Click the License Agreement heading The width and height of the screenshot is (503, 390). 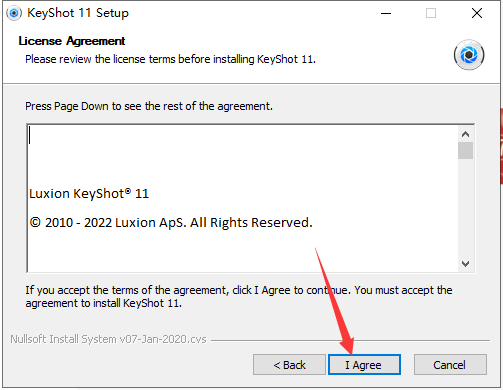pos(72,41)
